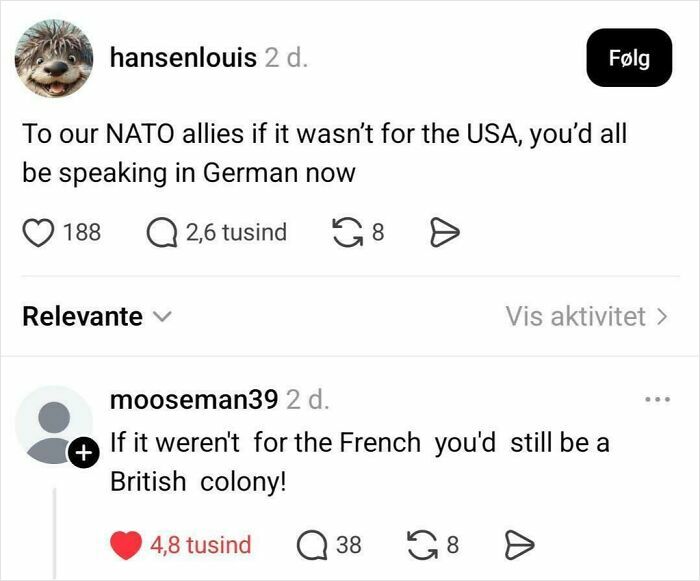Screen dimensions: 700x581
Task: Open the 2,6 tusind comments count
Action: click(236, 233)
